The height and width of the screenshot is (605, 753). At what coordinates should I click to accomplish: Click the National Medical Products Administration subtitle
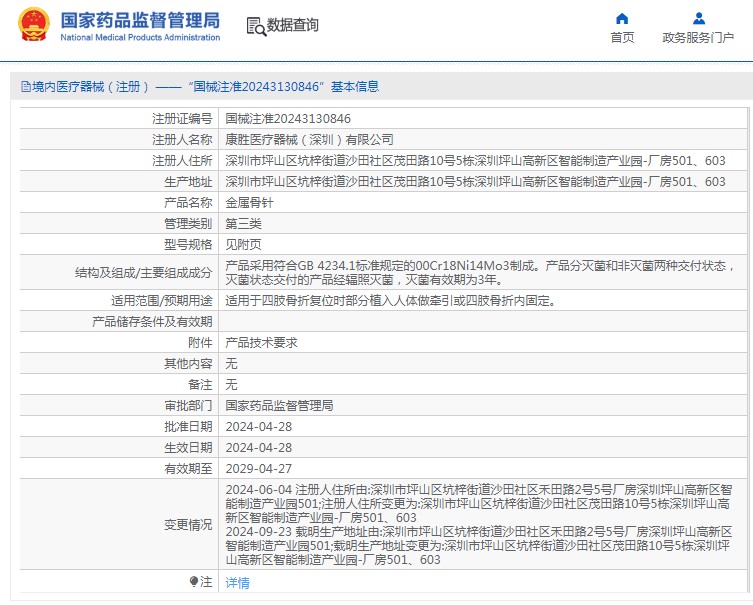click(140, 38)
